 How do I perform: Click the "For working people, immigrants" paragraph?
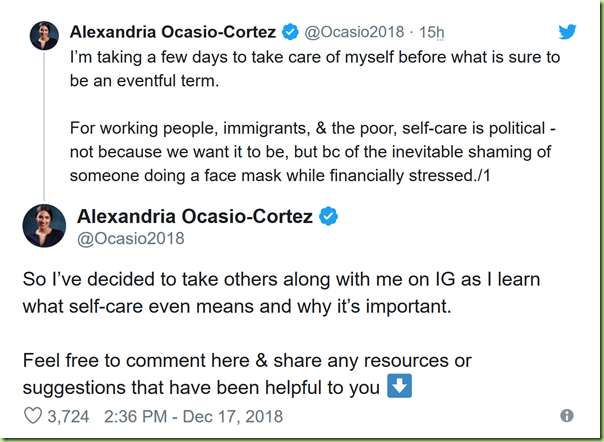[312, 152]
